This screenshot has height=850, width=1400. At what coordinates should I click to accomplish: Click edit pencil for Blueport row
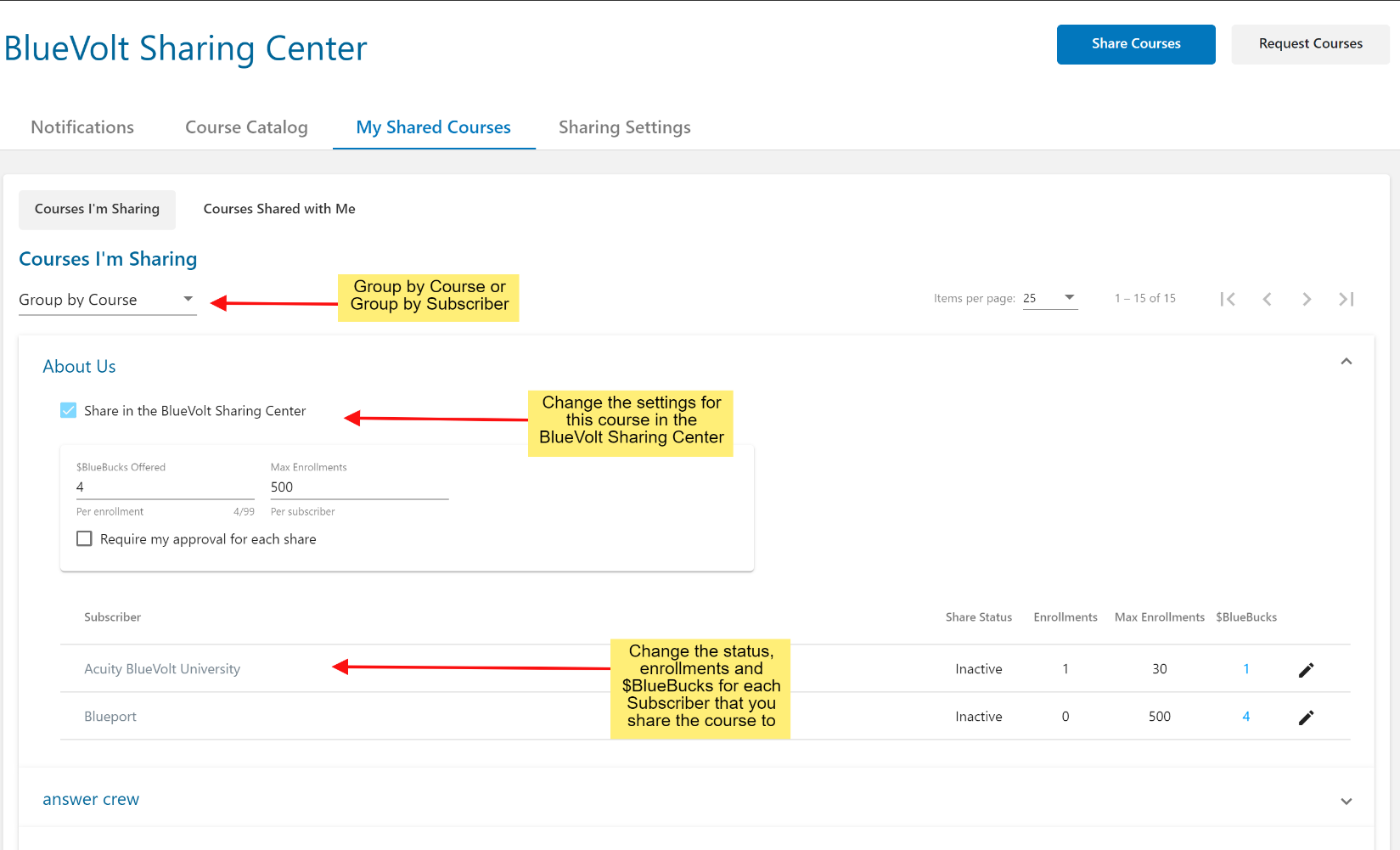[x=1306, y=717]
